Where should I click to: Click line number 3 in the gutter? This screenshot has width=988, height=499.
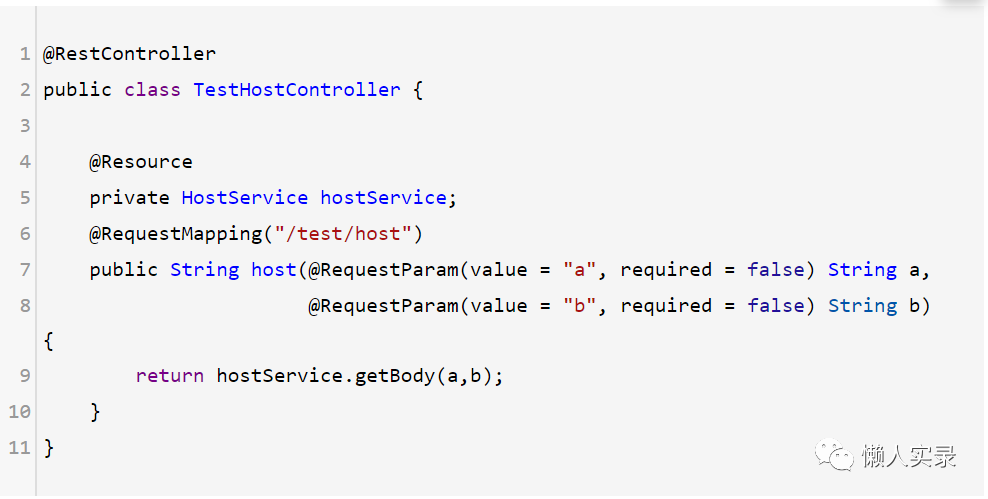coord(25,125)
